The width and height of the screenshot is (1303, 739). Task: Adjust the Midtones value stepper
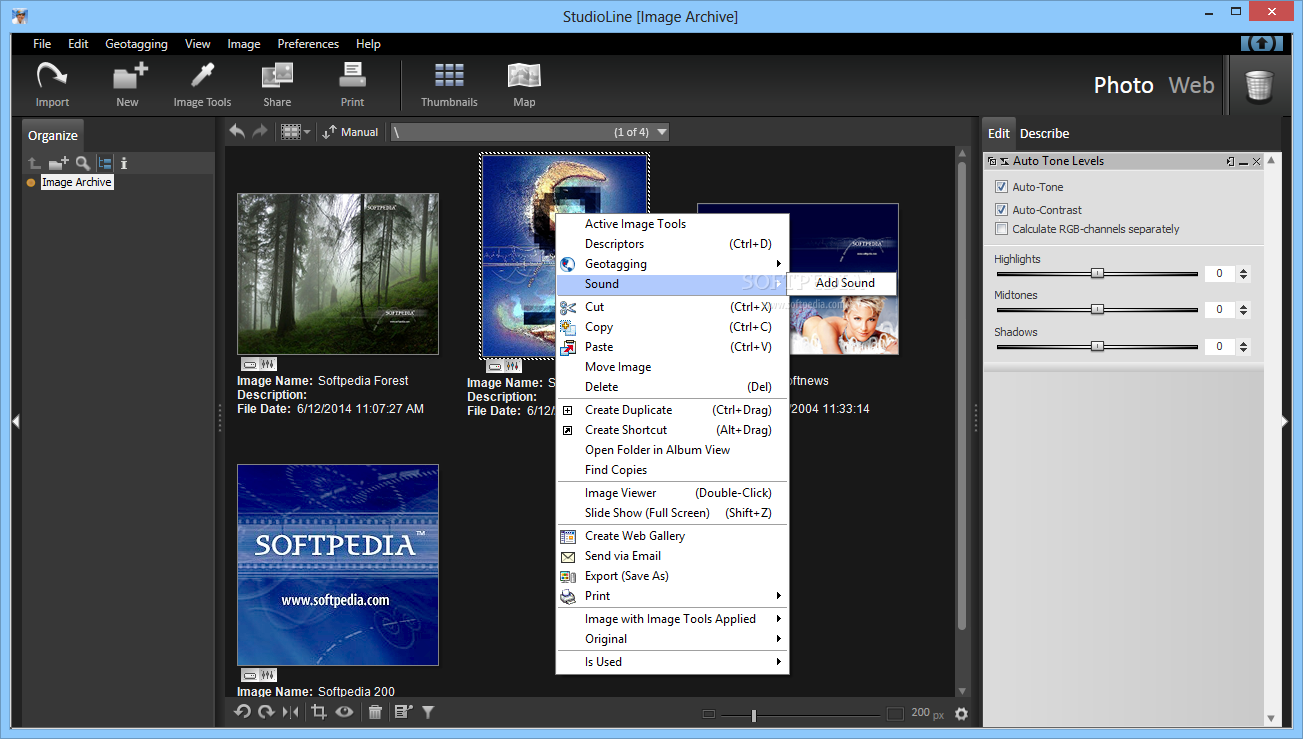(1243, 310)
